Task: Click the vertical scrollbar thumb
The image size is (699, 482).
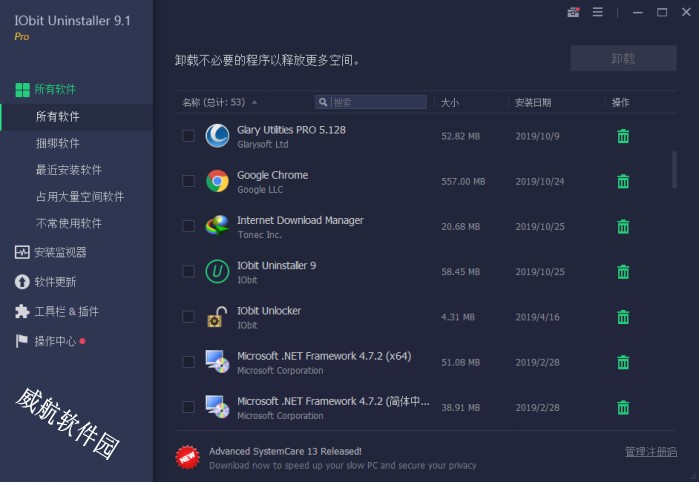Action: [674, 169]
